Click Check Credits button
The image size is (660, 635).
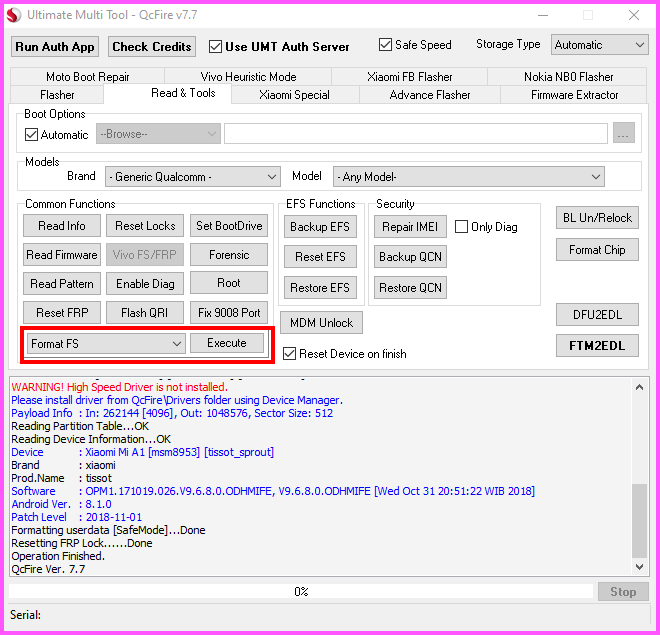pyautogui.click(x=152, y=47)
